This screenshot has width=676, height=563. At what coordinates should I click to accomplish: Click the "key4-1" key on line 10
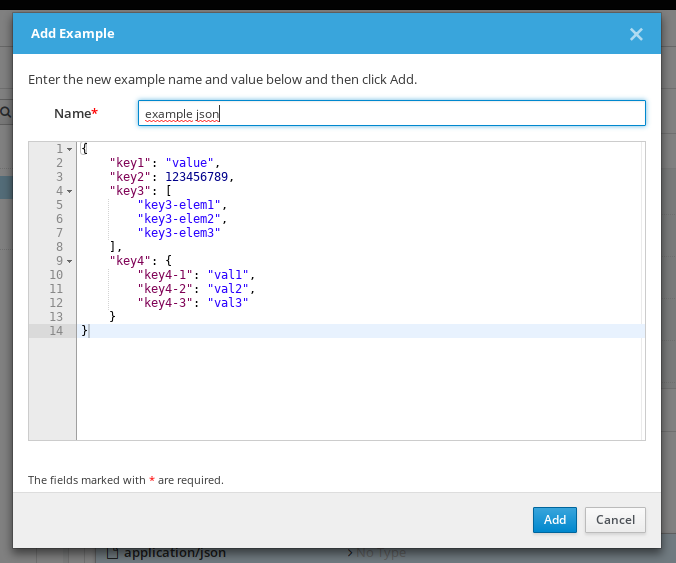165,275
